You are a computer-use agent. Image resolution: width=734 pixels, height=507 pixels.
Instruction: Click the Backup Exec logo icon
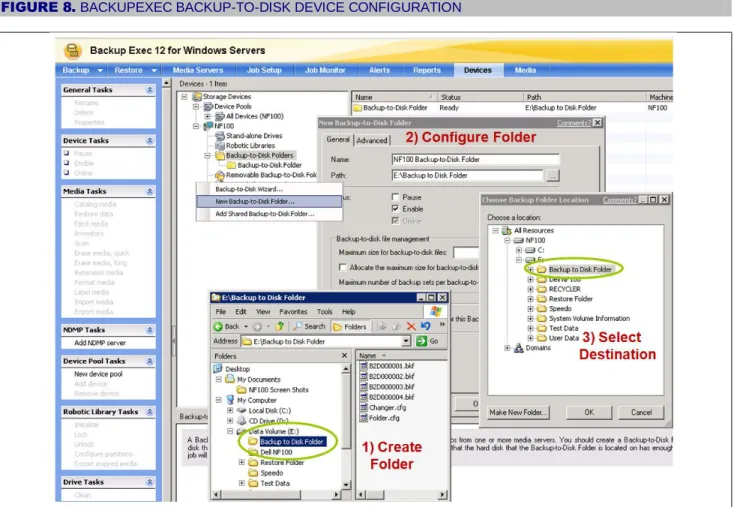pyautogui.click(x=73, y=51)
